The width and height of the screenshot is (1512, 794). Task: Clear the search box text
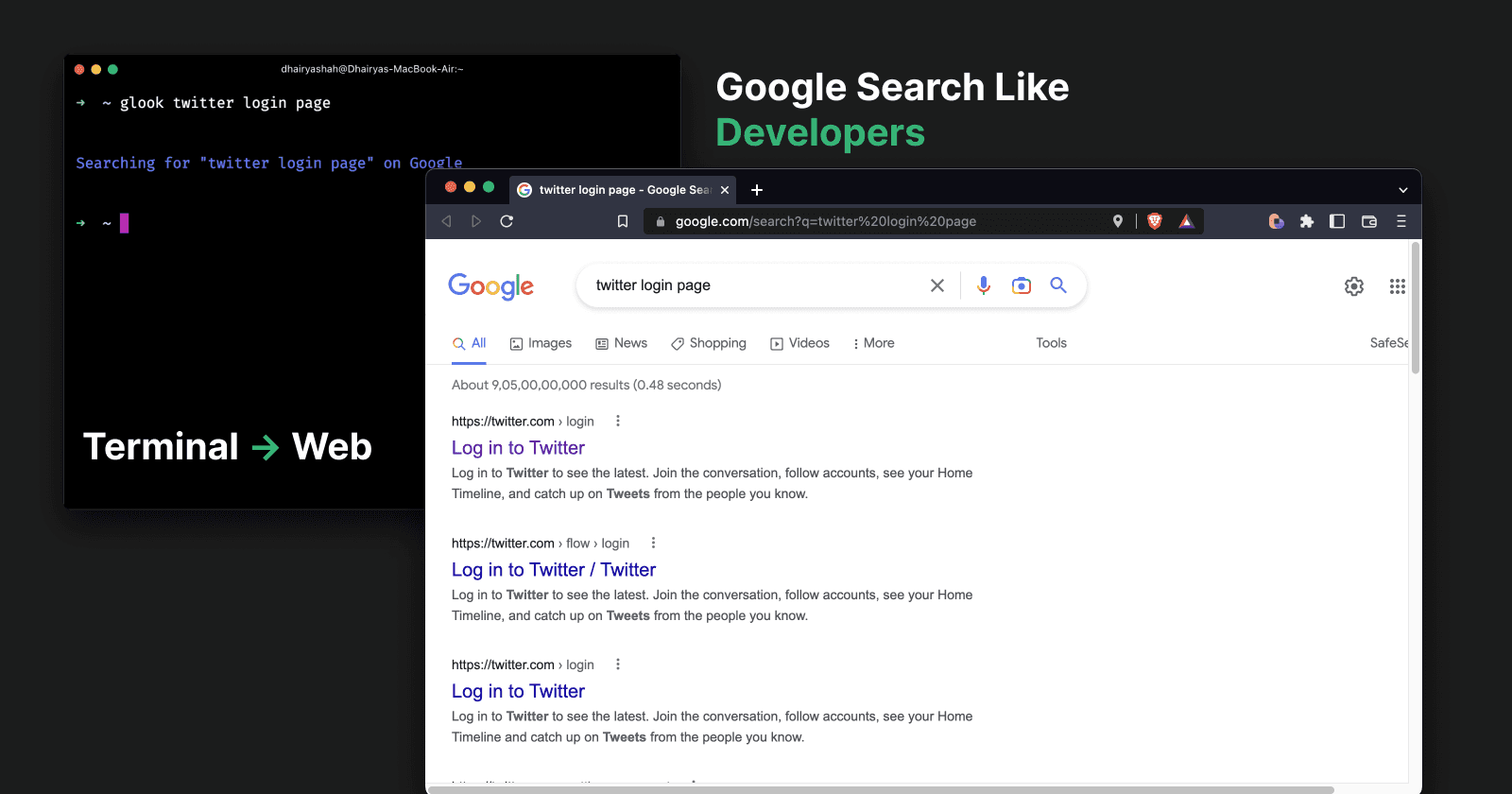[937, 285]
